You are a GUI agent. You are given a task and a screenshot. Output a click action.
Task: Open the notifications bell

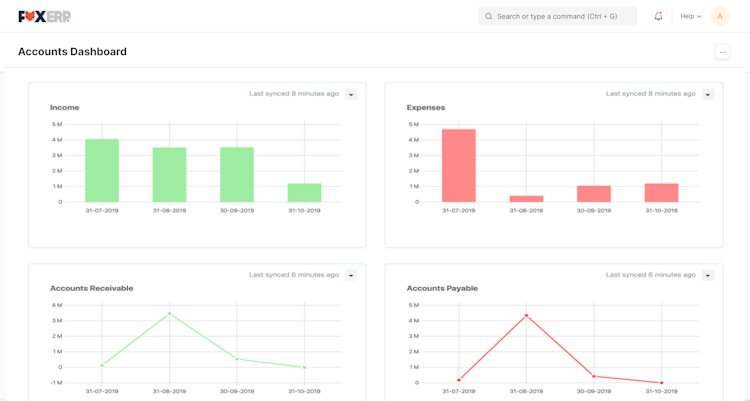point(658,16)
